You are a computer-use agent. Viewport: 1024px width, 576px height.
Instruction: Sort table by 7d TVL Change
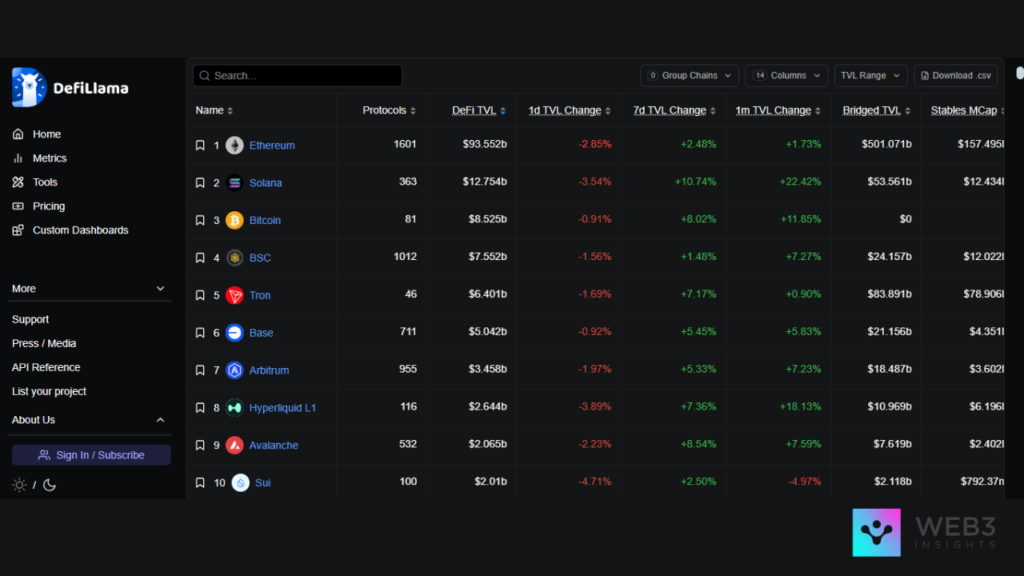point(674,110)
